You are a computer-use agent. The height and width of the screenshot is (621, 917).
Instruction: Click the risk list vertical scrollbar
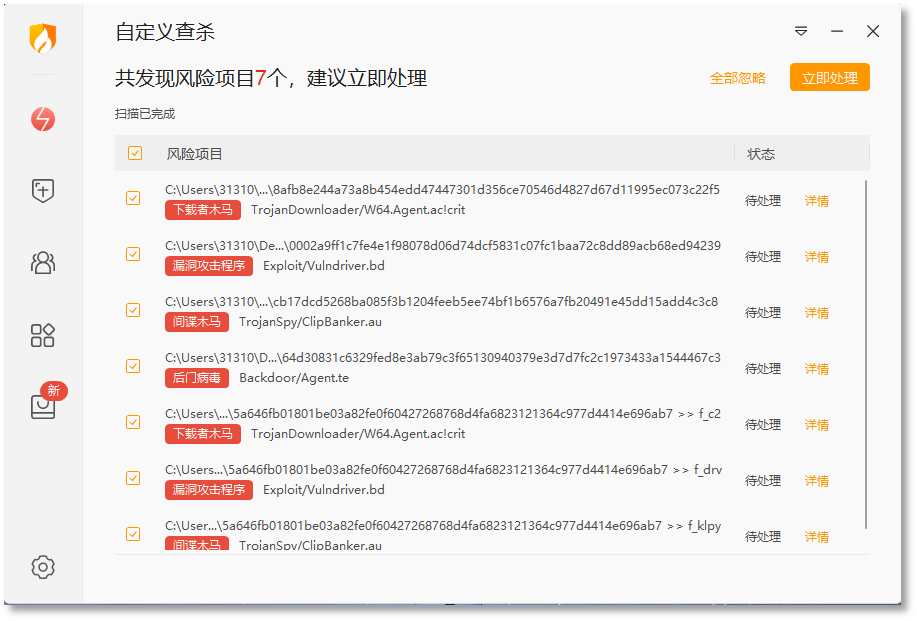pyautogui.click(x=866, y=354)
